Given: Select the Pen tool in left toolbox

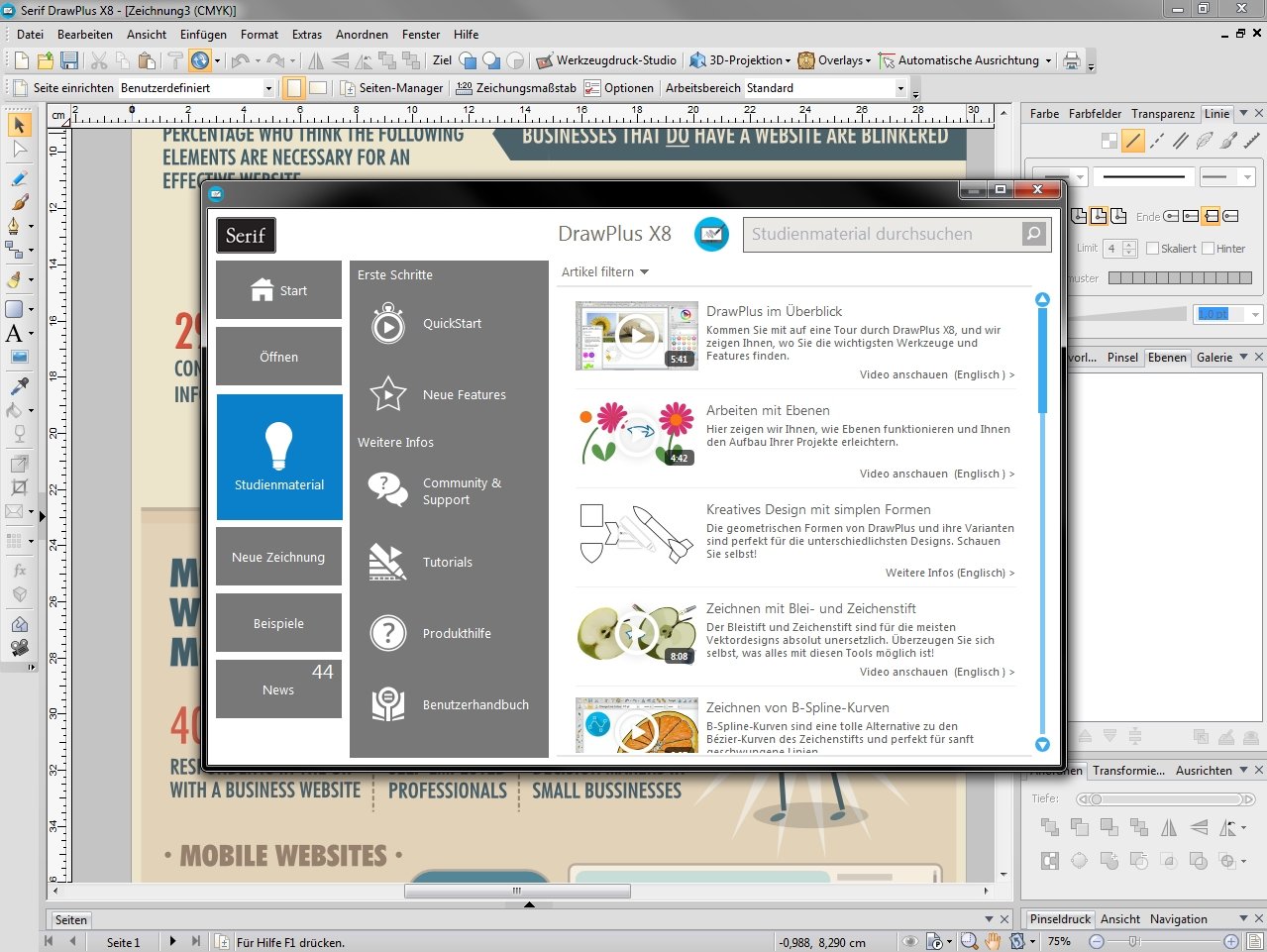Looking at the screenshot, I should (x=15, y=226).
